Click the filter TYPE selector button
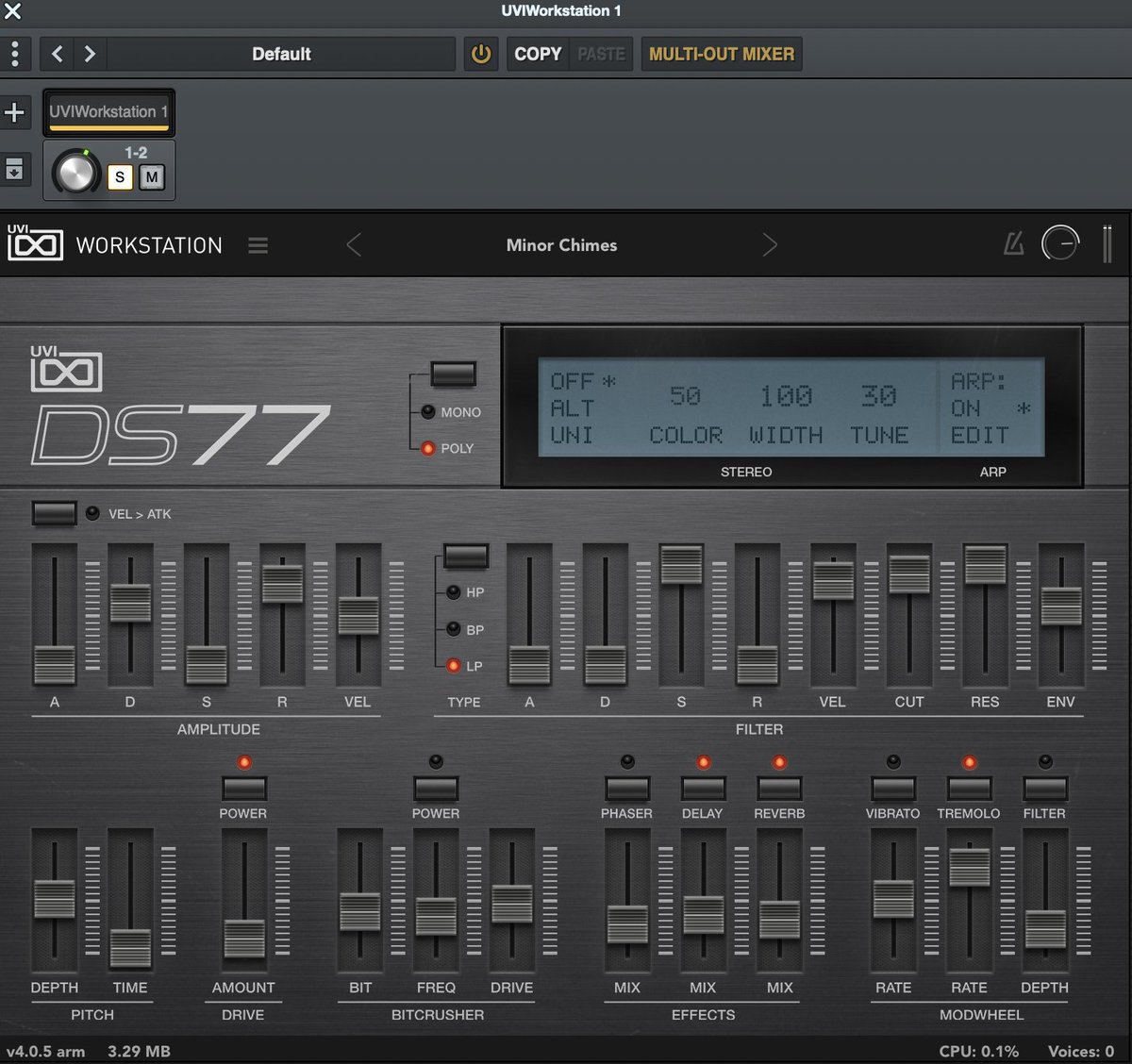 pos(466,556)
